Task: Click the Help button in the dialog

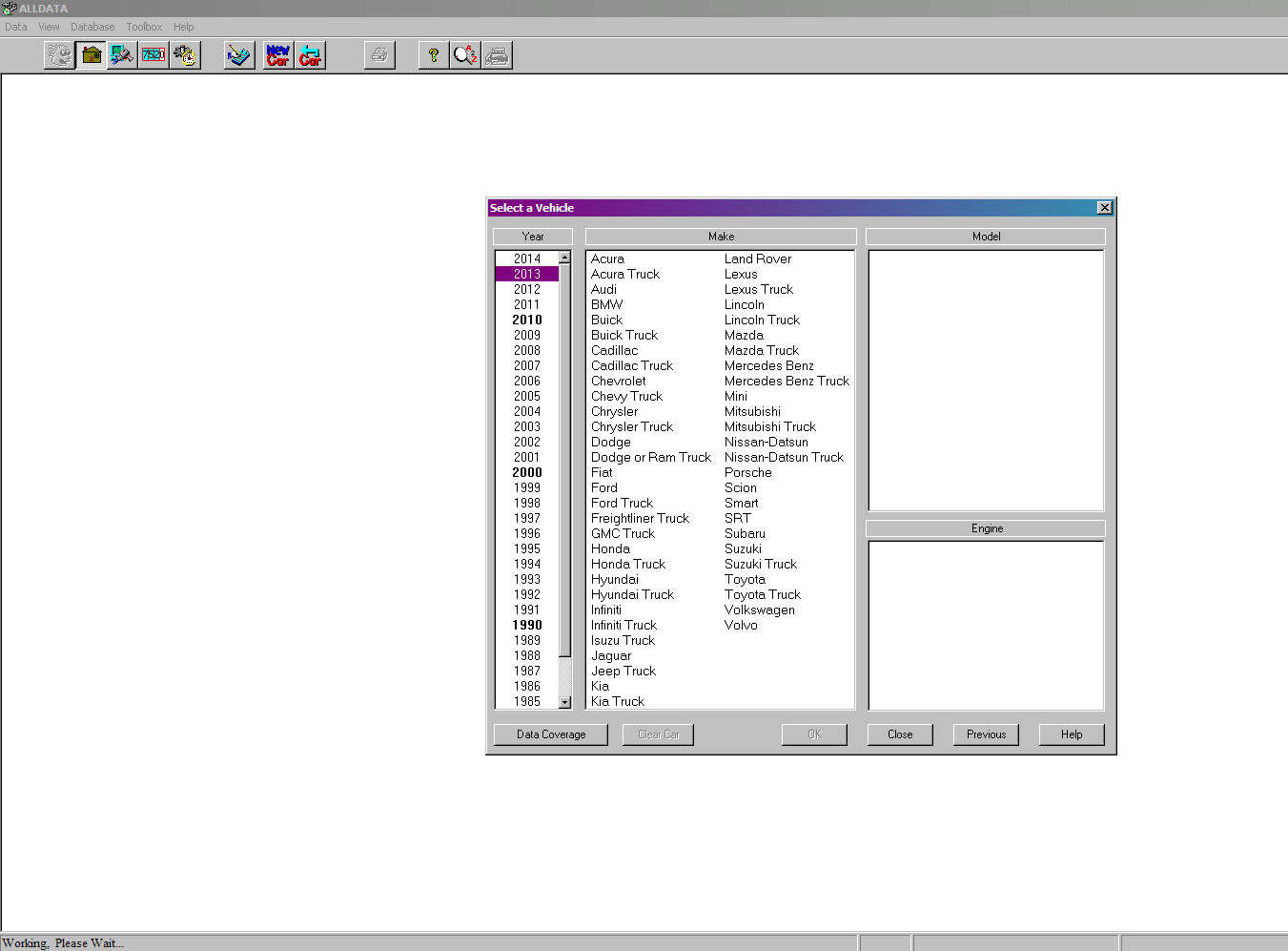Action: (x=1072, y=734)
